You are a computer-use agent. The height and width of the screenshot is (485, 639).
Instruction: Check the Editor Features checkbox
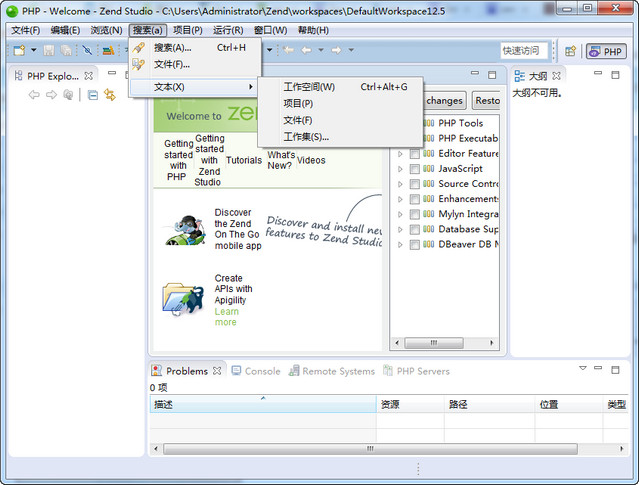414,154
